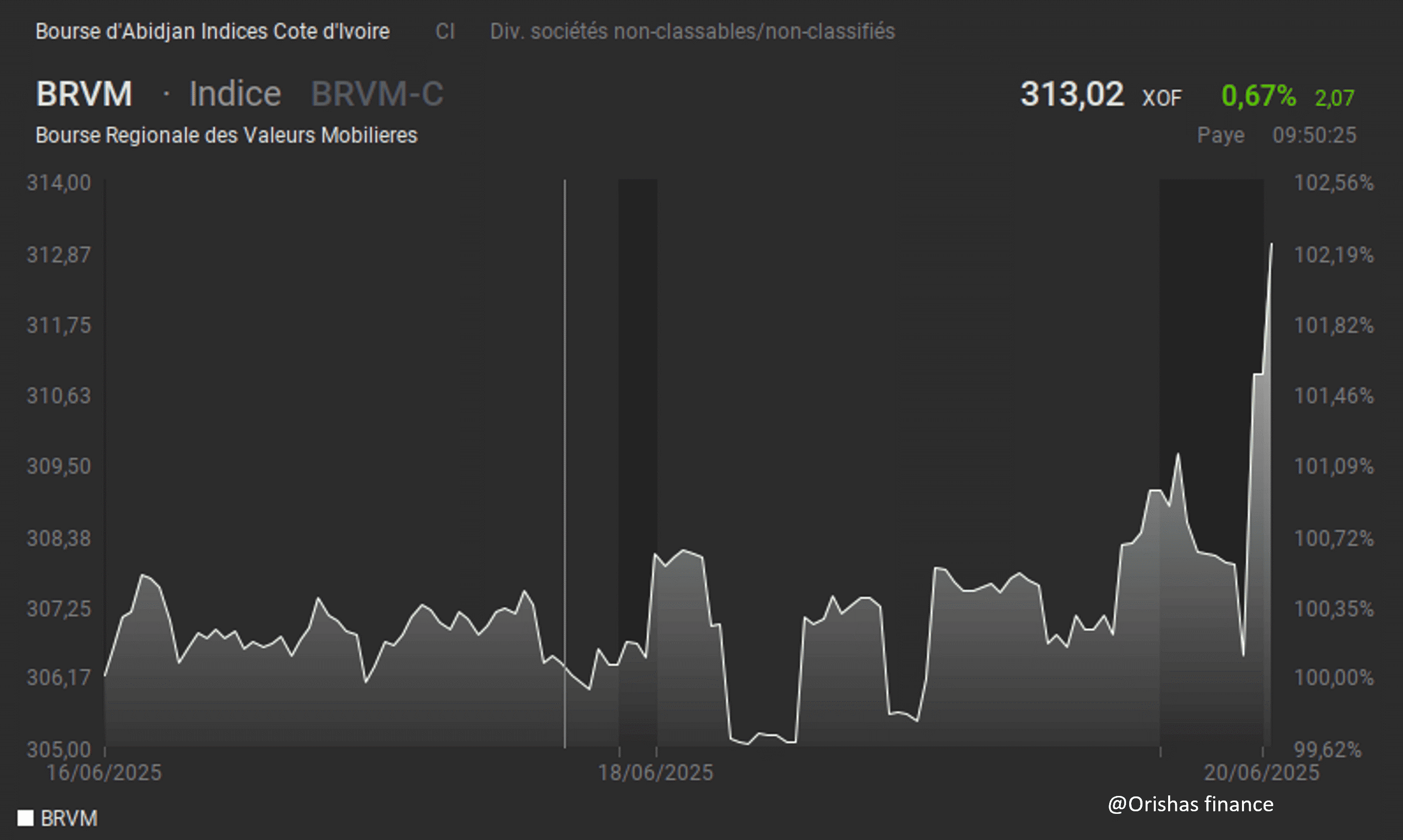The image size is (1403, 840).
Task: Click the 18/06/2025 date label
Action: 656,773
